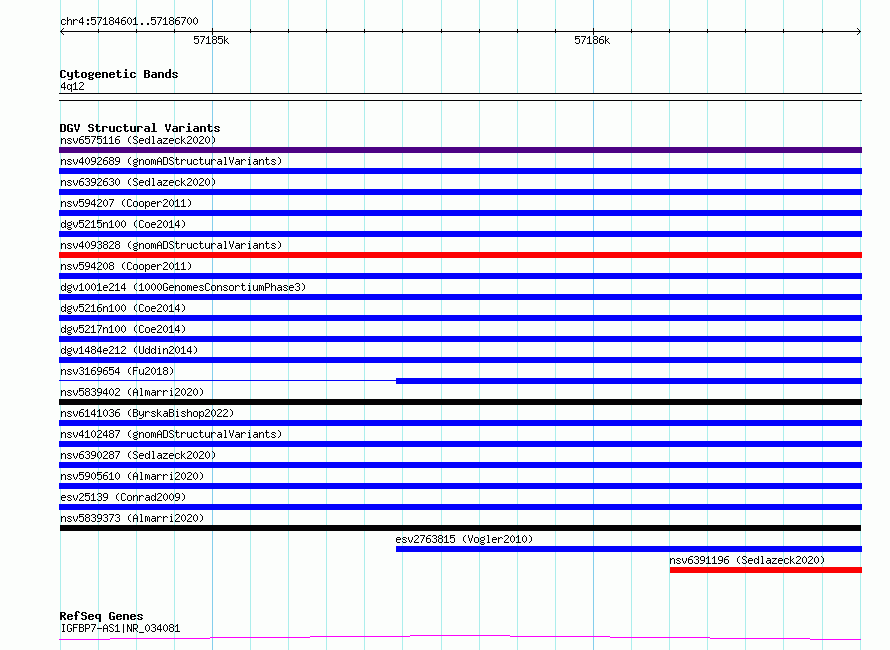Click the black bar under nsv5839402
This screenshot has width=890, height=650.
[x=460, y=402]
